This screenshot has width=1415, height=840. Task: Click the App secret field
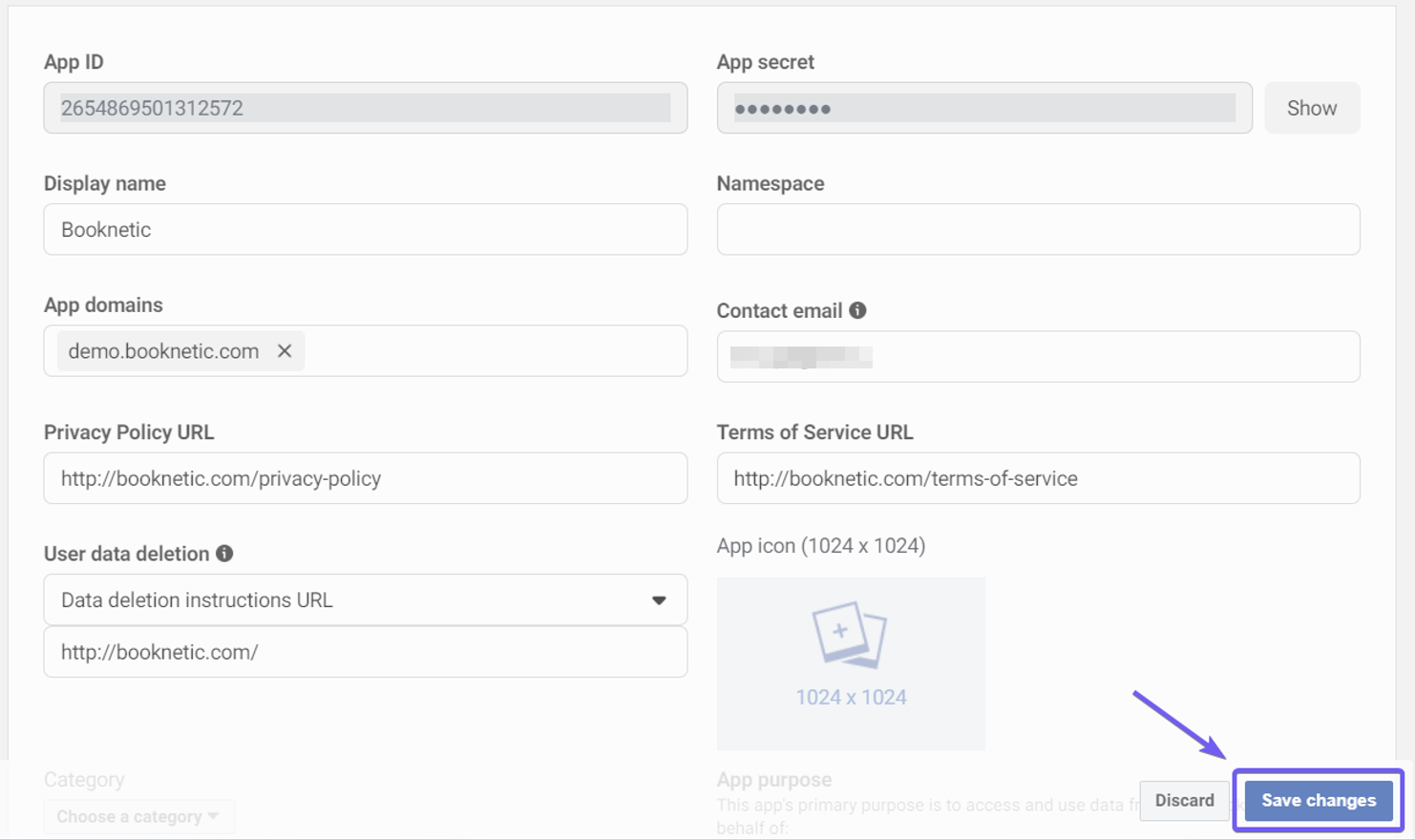pos(984,108)
